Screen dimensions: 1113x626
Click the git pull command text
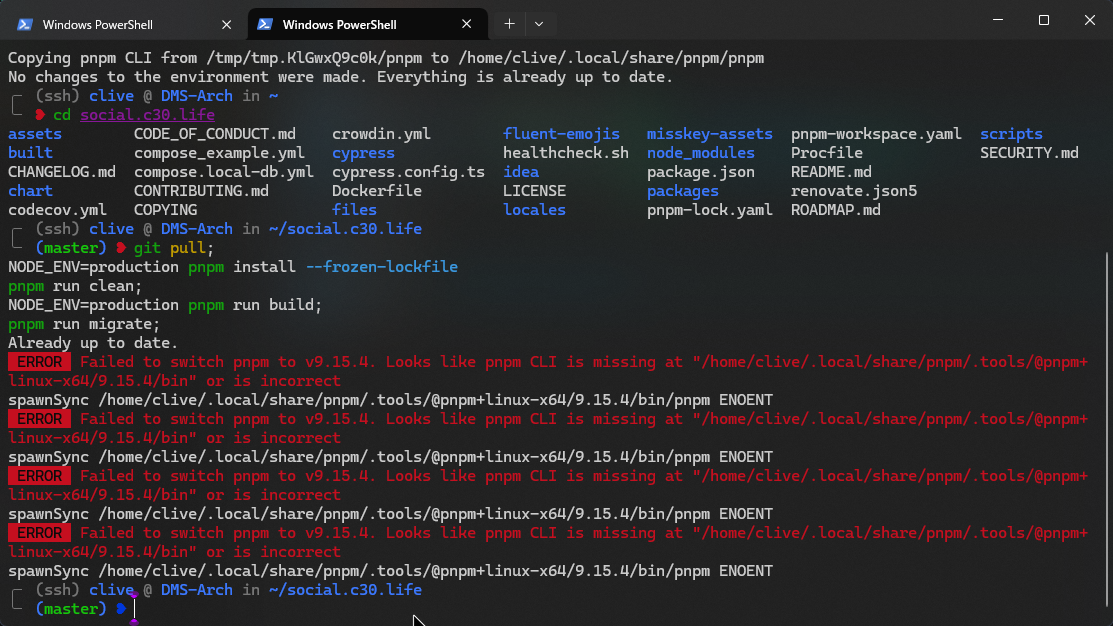point(174,248)
